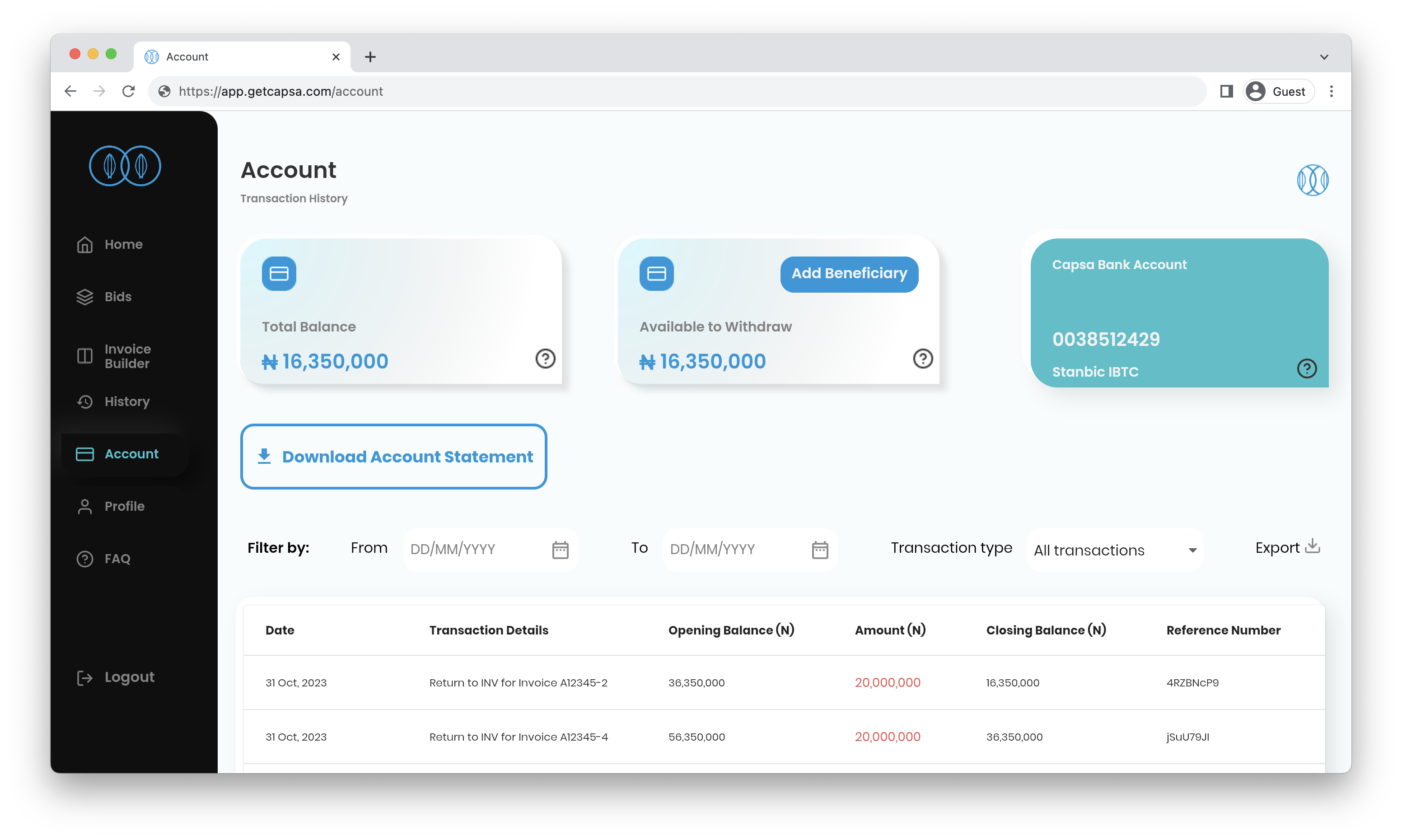Click reference number 4RZBNcP9
This screenshot has height=840, width=1402.
[x=1192, y=683]
